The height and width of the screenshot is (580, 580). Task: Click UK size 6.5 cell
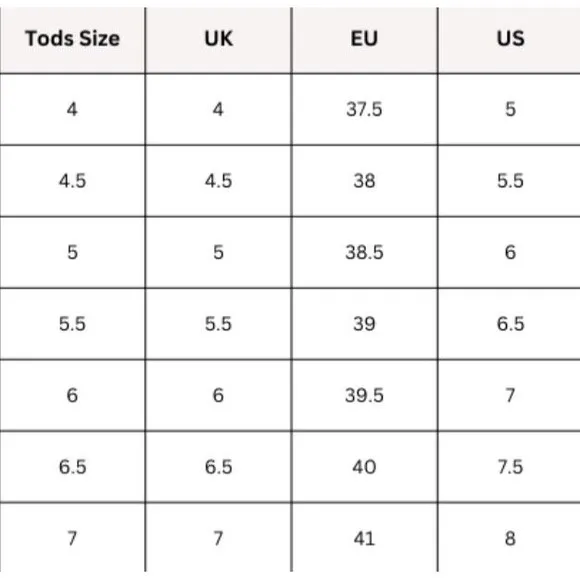(219, 466)
